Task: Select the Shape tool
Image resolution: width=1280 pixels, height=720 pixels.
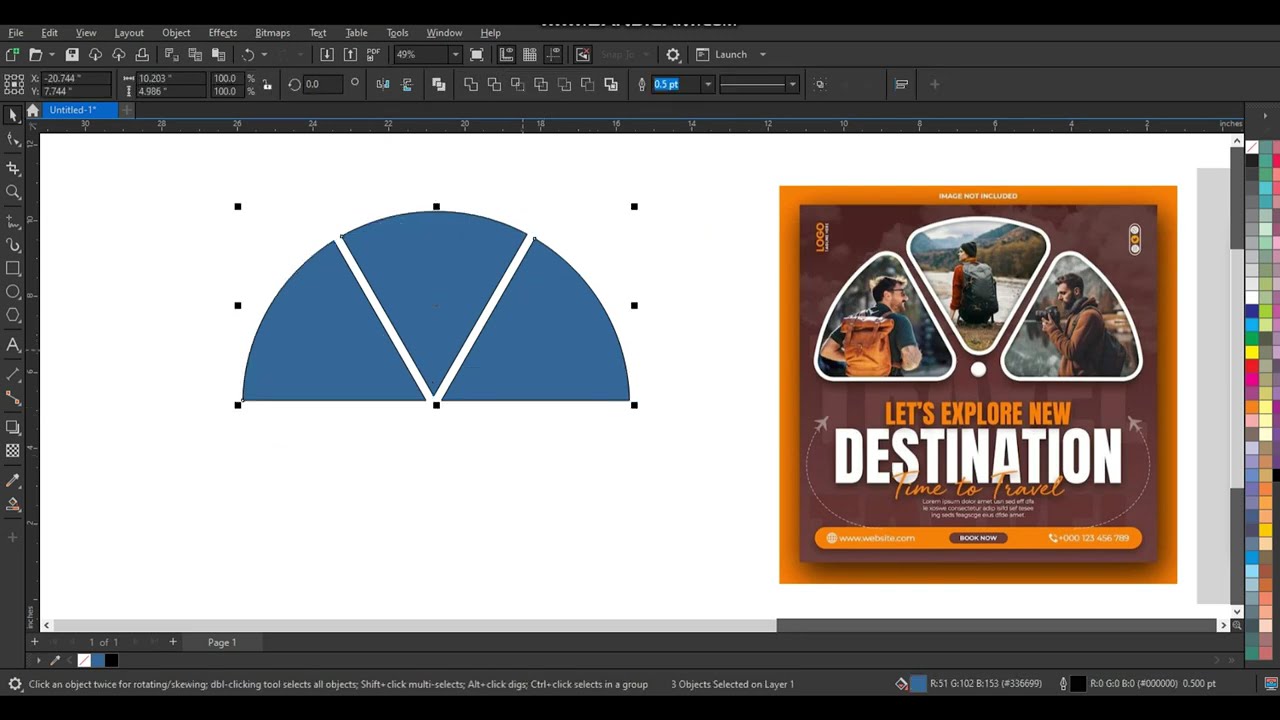Action: point(13,141)
